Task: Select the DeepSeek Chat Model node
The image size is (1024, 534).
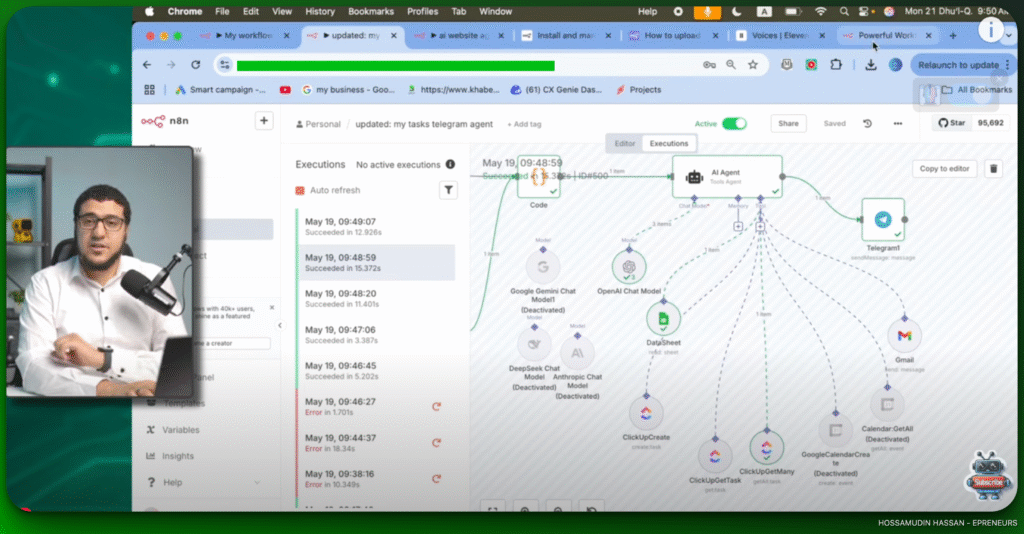Action: pos(534,344)
